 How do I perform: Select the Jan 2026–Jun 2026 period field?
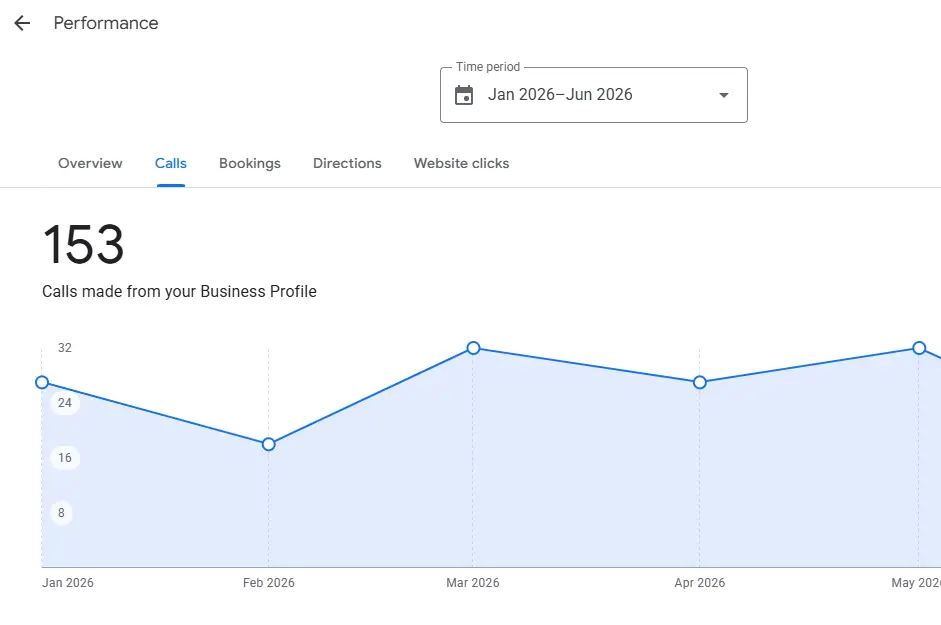click(594, 95)
